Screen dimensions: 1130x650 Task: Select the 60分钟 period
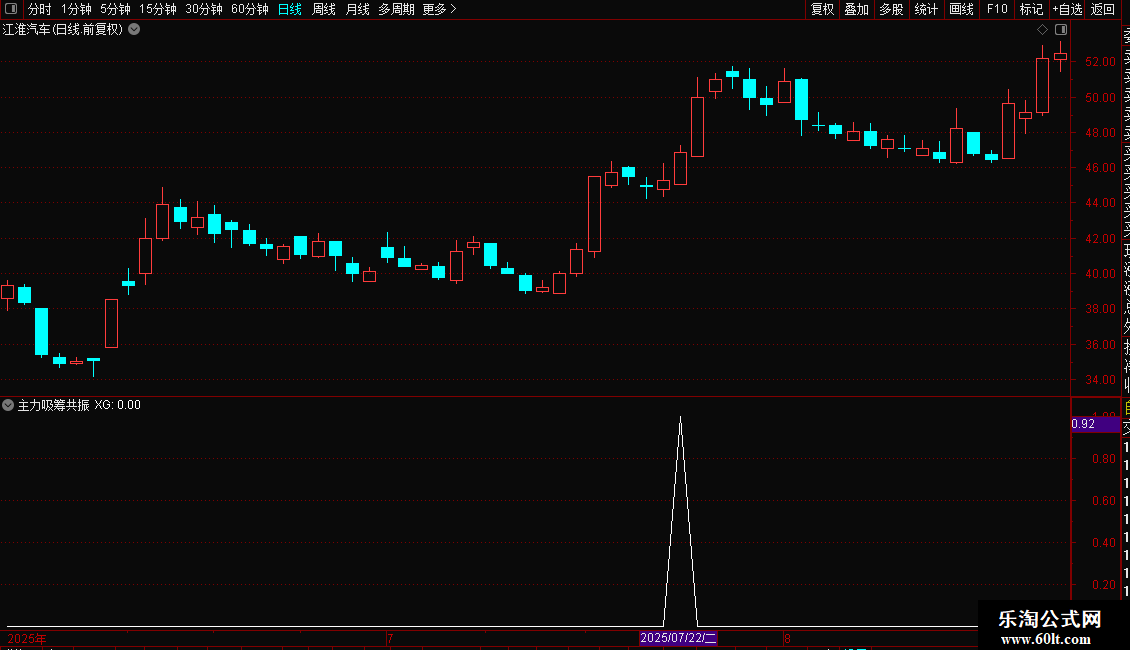click(x=250, y=9)
